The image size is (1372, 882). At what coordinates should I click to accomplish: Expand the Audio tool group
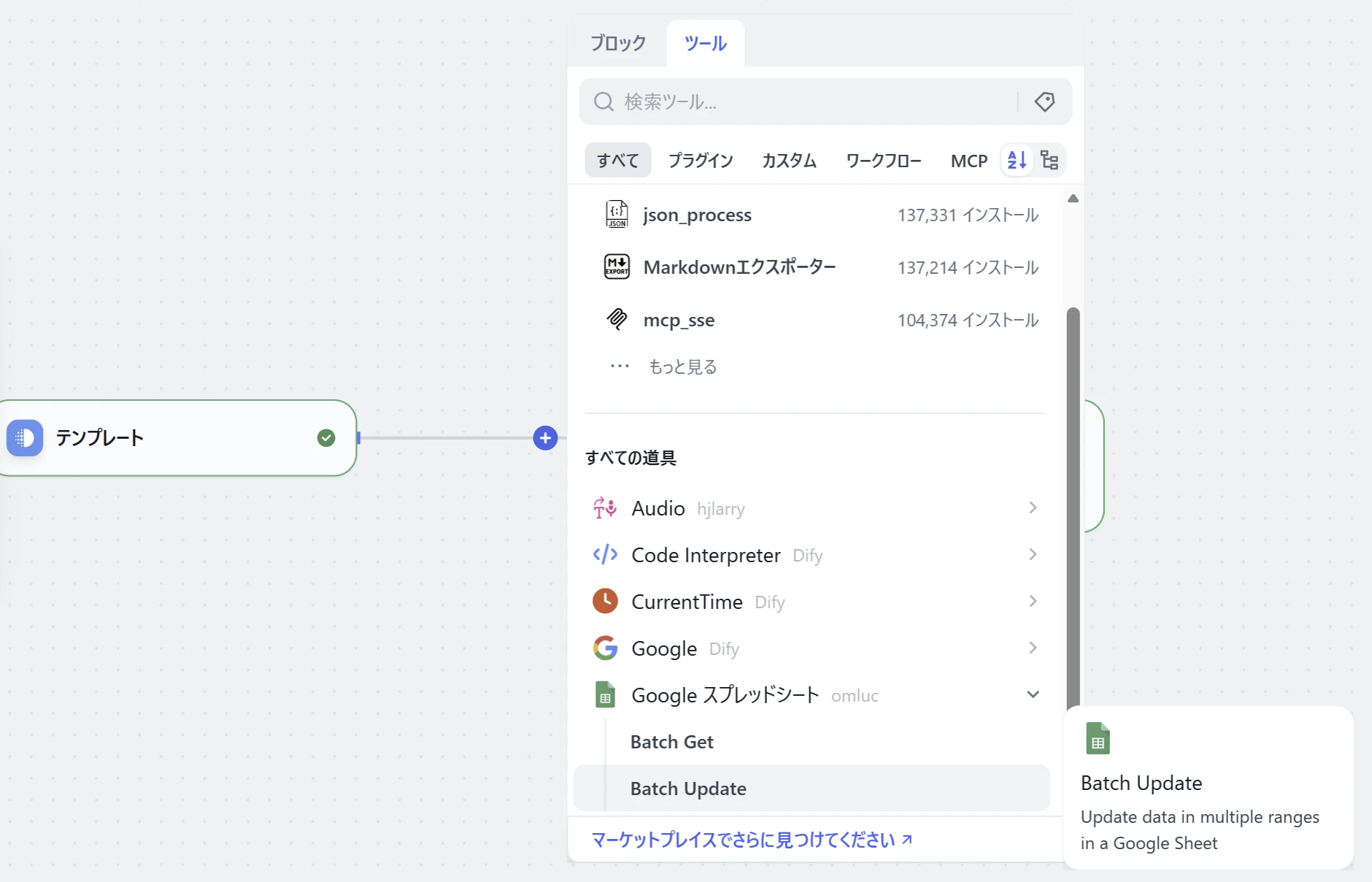coord(1033,507)
